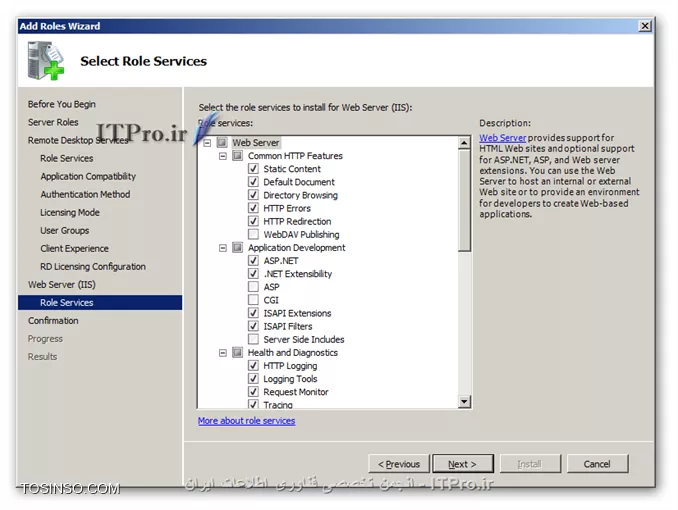The image size is (678, 510).
Task: Open More about role services link
Action: [x=246, y=420]
